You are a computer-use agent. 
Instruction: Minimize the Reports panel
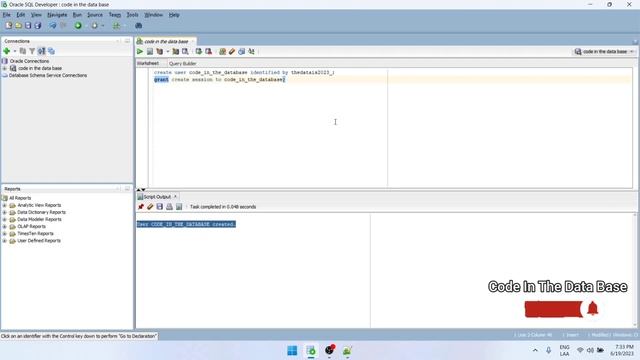point(127,189)
